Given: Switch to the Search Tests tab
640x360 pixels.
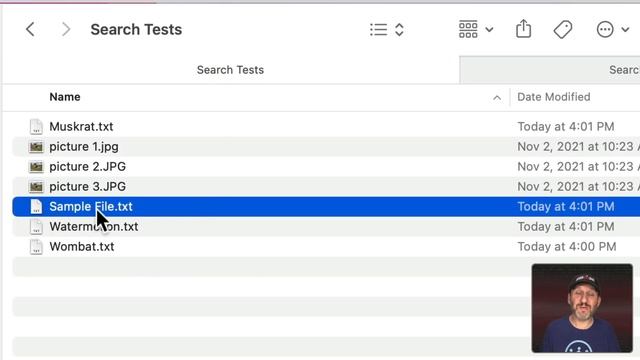Looking at the screenshot, I should pyautogui.click(x=230, y=70).
